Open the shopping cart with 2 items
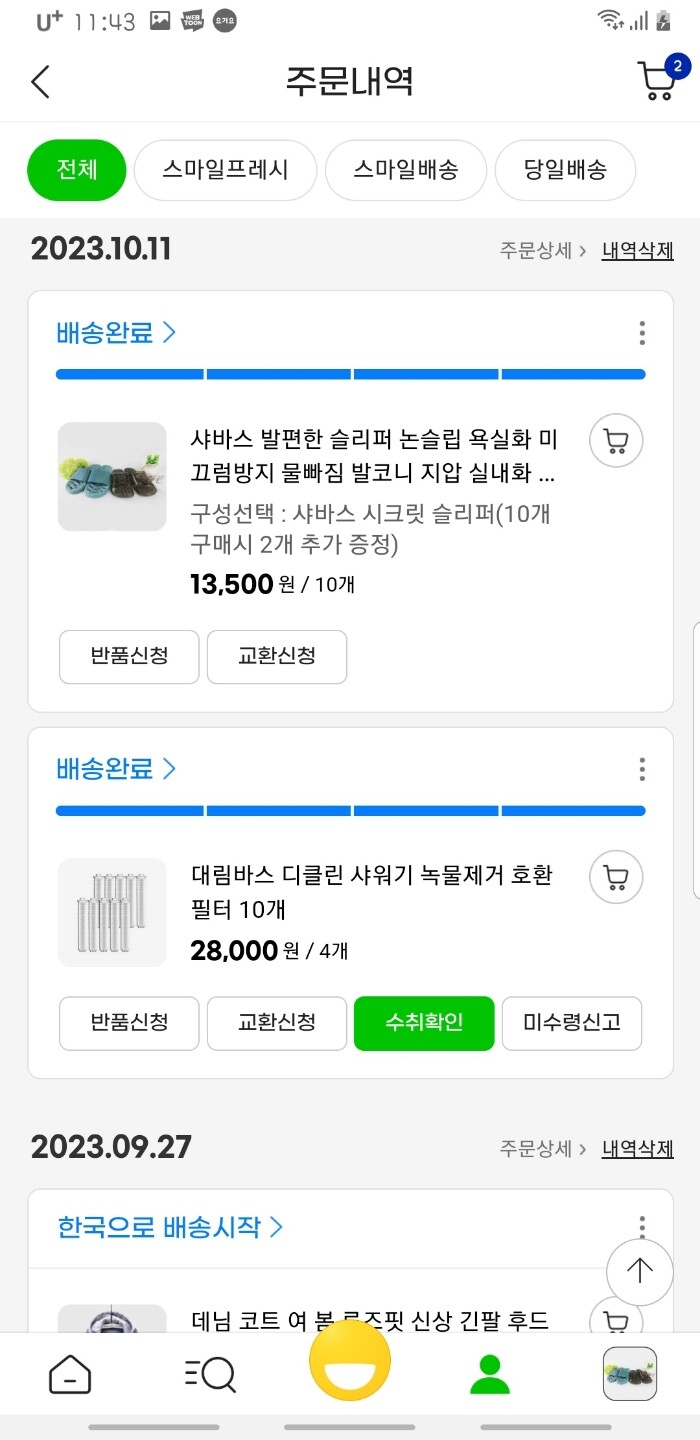This screenshot has height=1440, width=700. (657, 81)
